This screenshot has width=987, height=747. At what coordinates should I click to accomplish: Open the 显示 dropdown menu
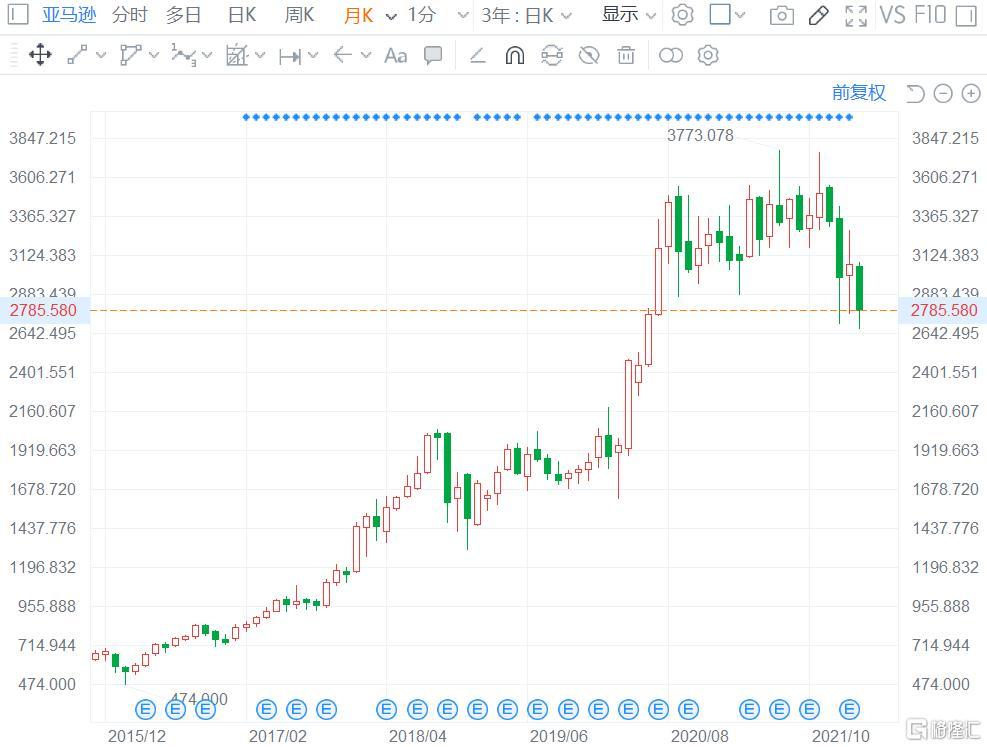point(629,14)
